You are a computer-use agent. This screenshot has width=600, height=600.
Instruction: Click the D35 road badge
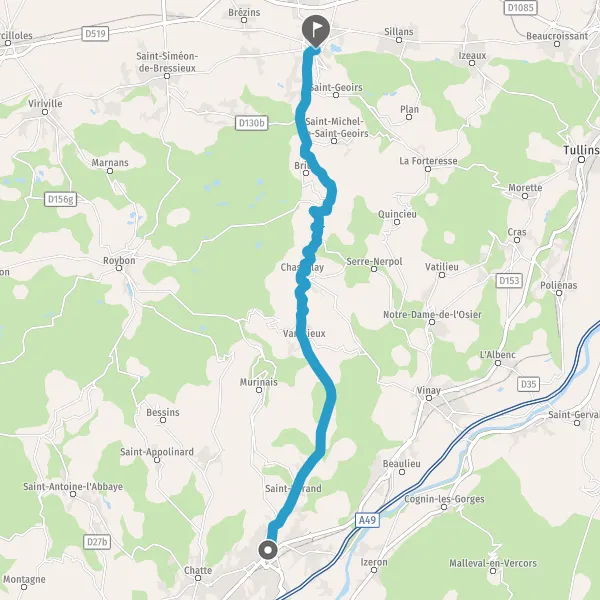pyautogui.click(x=528, y=384)
